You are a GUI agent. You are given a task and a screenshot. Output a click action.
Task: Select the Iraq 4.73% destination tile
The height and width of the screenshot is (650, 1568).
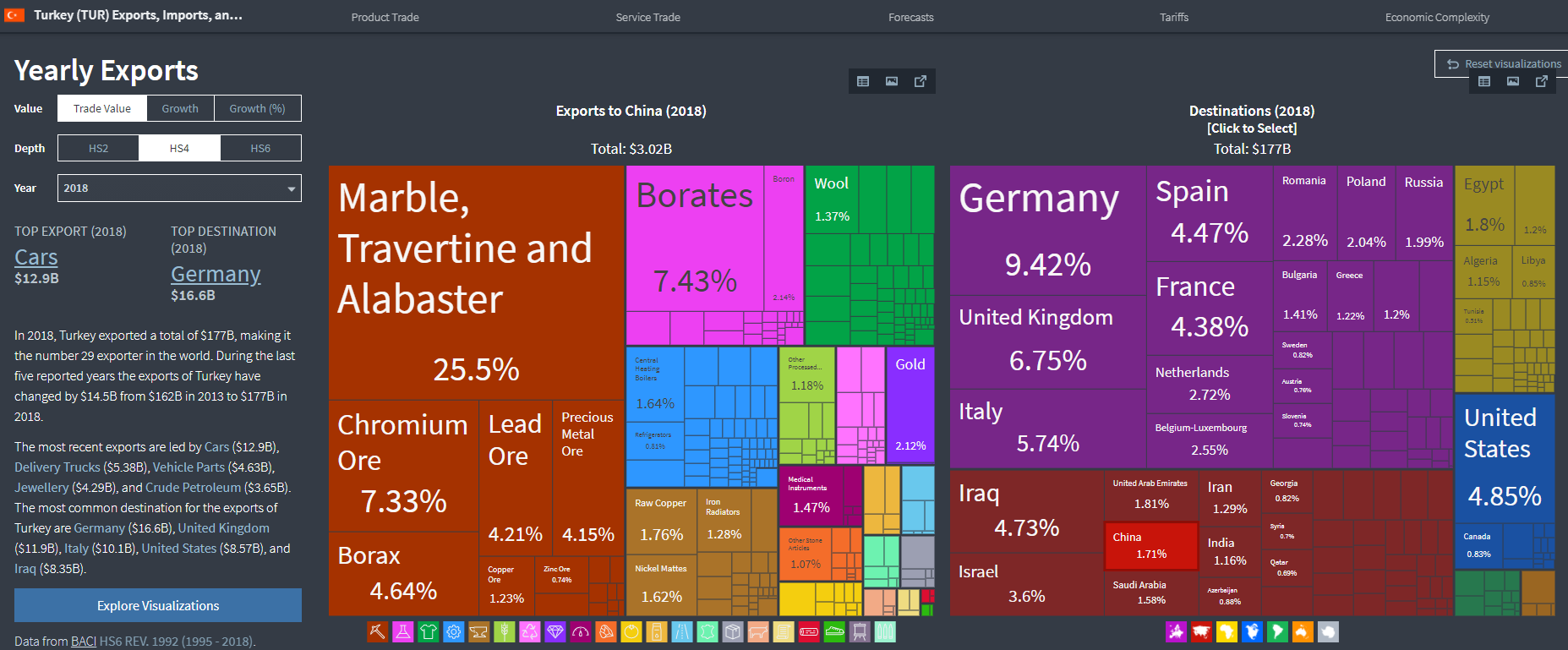(x=1026, y=511)
